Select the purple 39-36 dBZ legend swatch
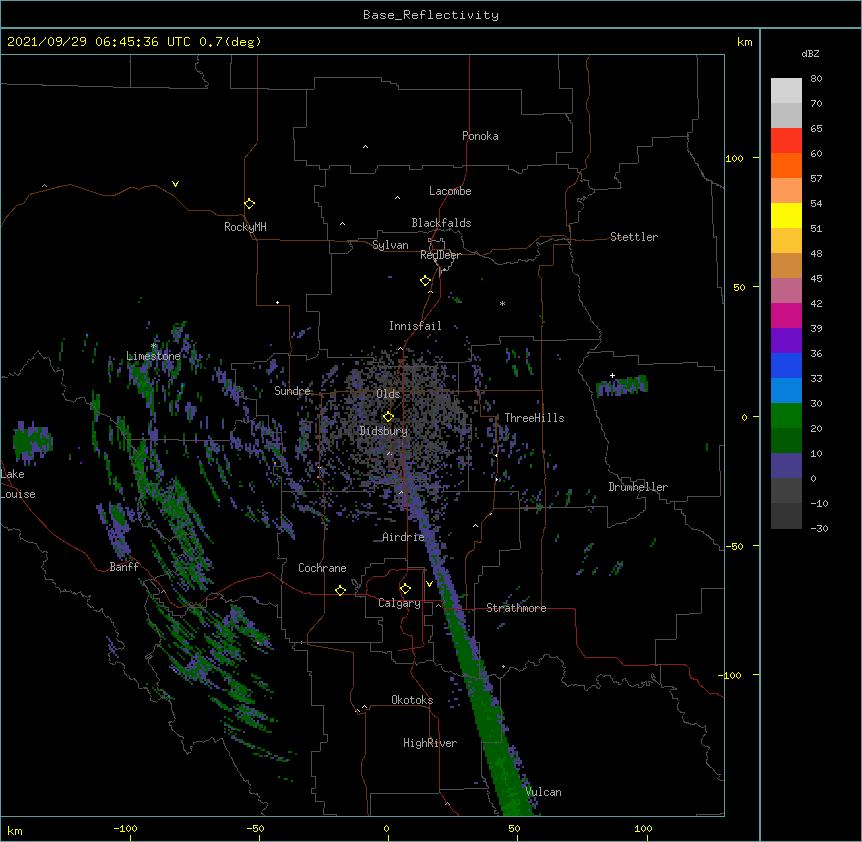 tap(786, 340)
